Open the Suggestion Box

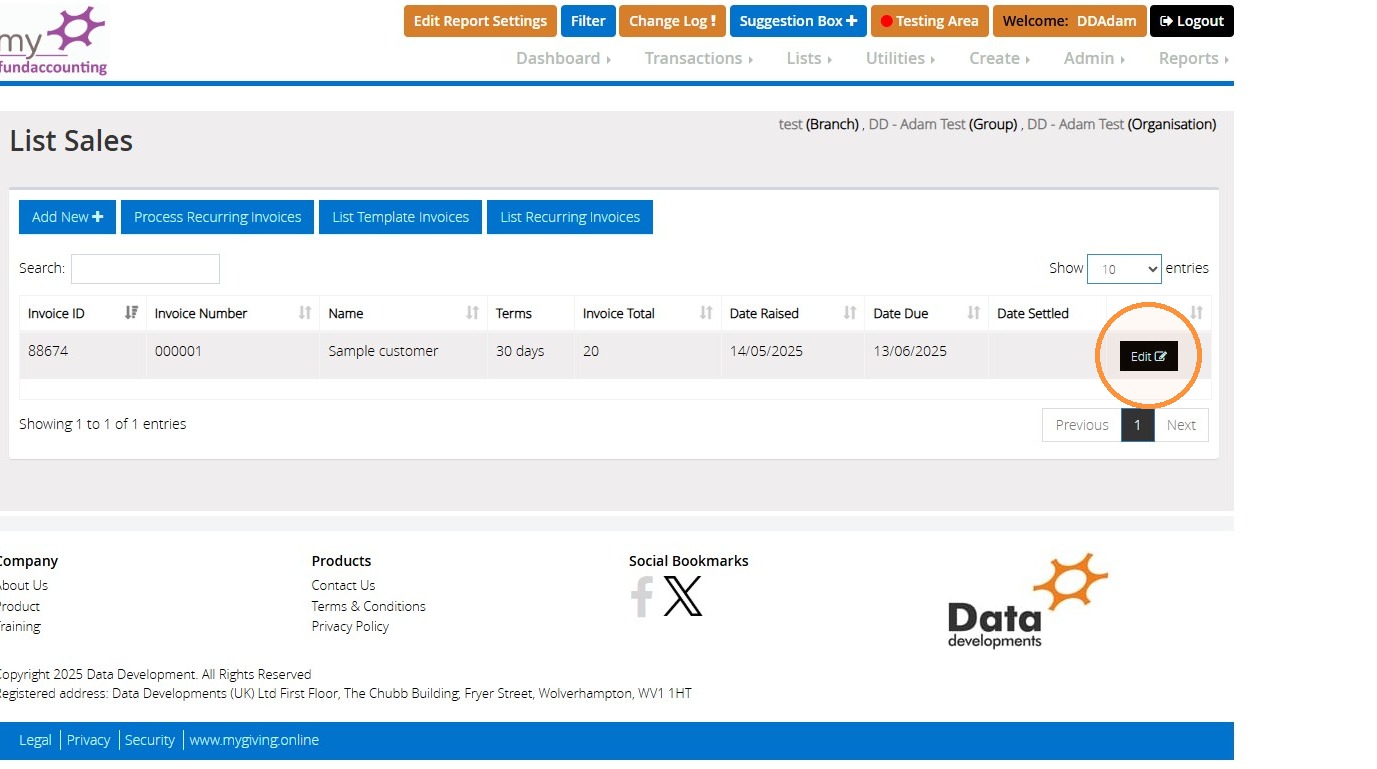[798, 21]
